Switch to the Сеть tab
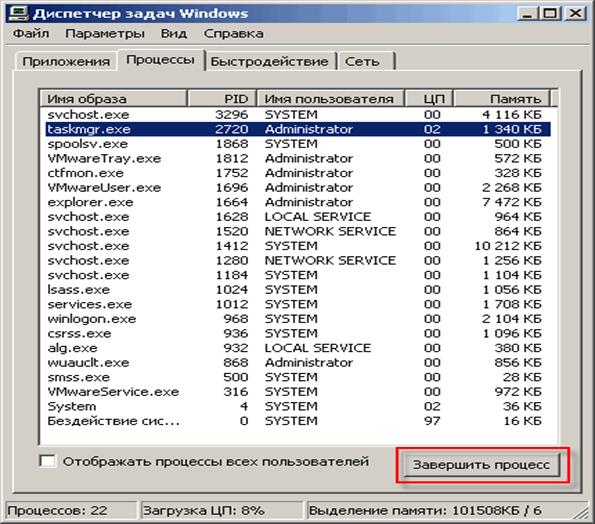Image resolution: width=595 pixels, height=524 pixels. [362, 61]
